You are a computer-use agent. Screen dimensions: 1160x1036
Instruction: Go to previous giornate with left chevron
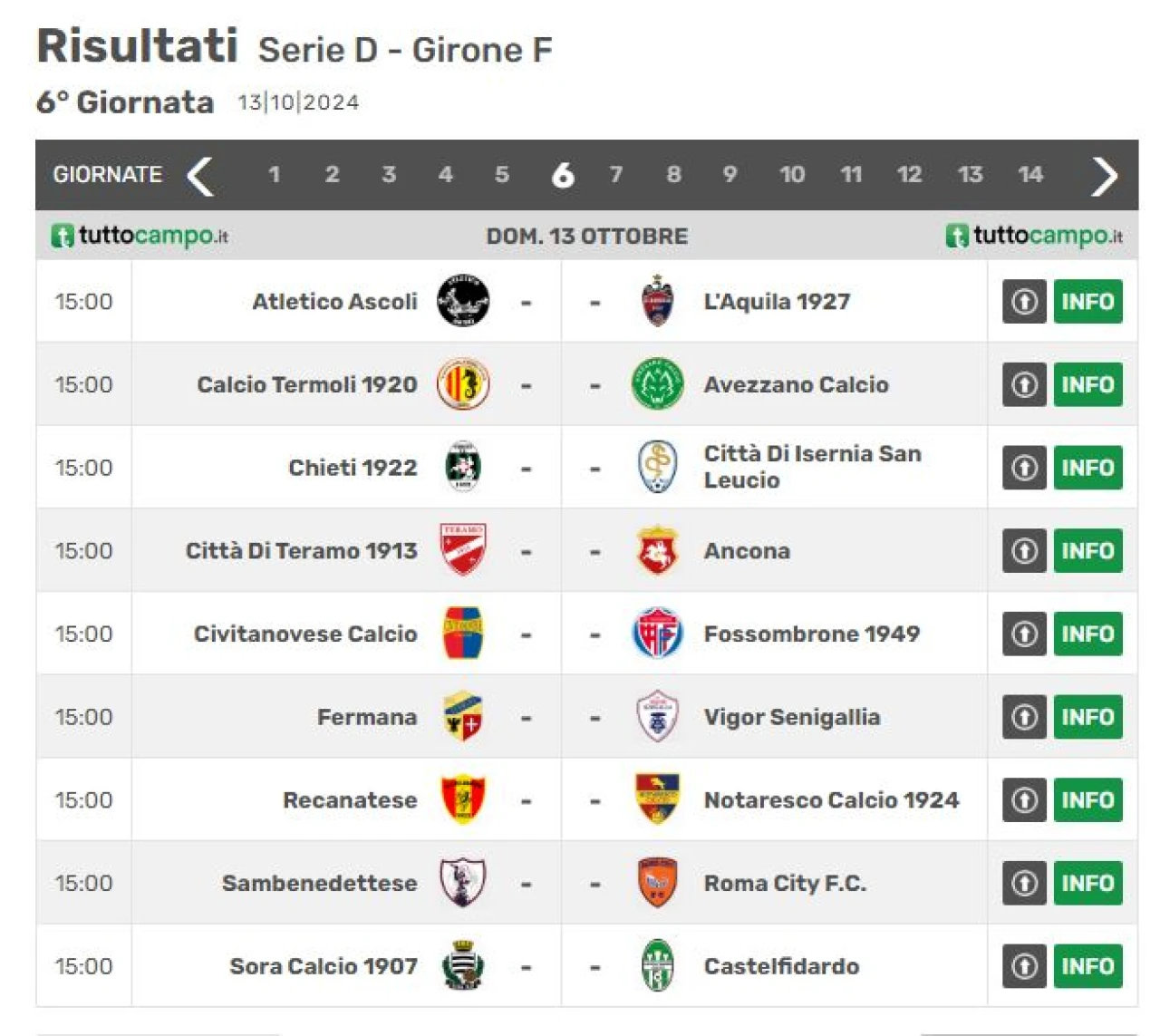tap(200, 175)
